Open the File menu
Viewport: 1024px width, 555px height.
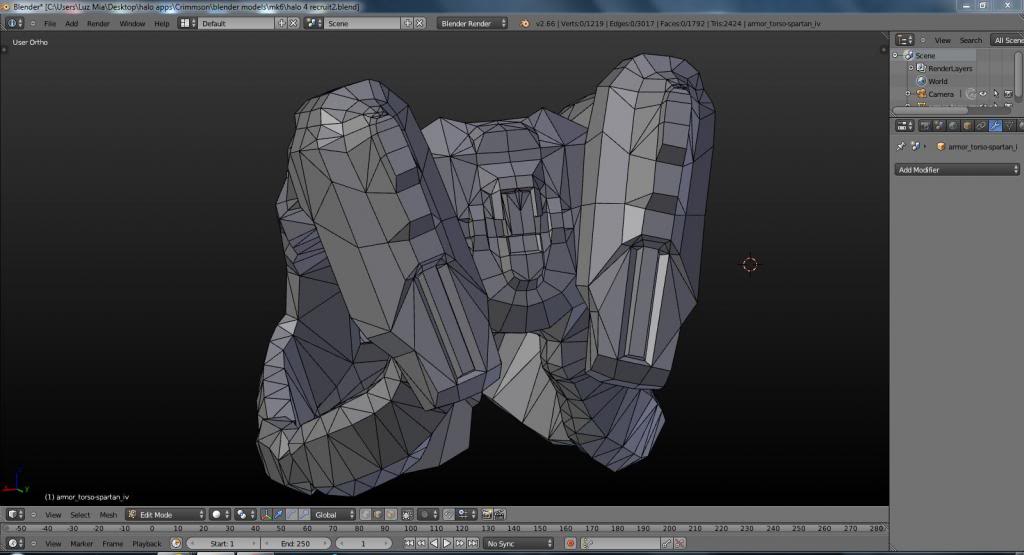50,23
